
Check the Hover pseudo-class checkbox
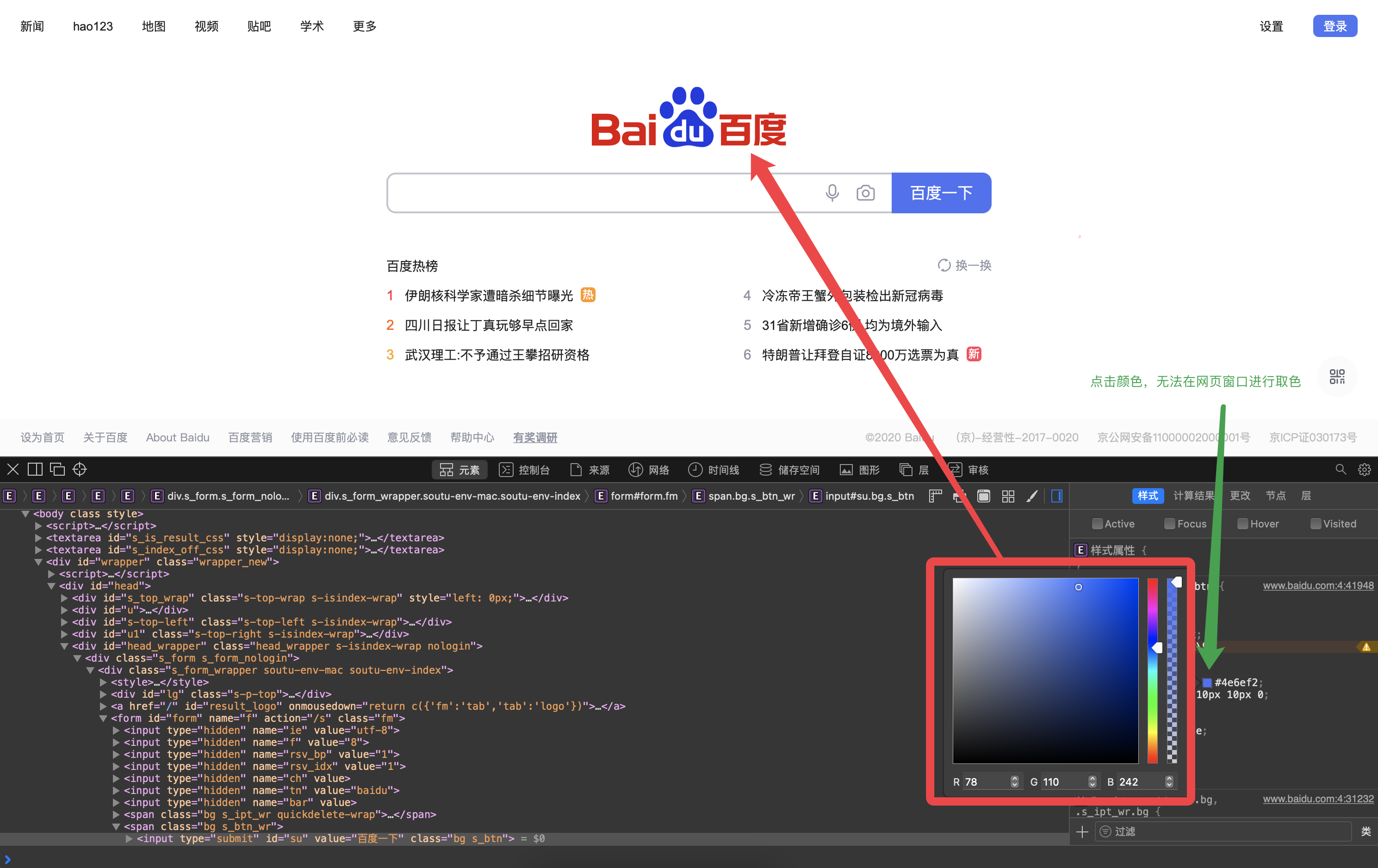(x=1242, y=524)
